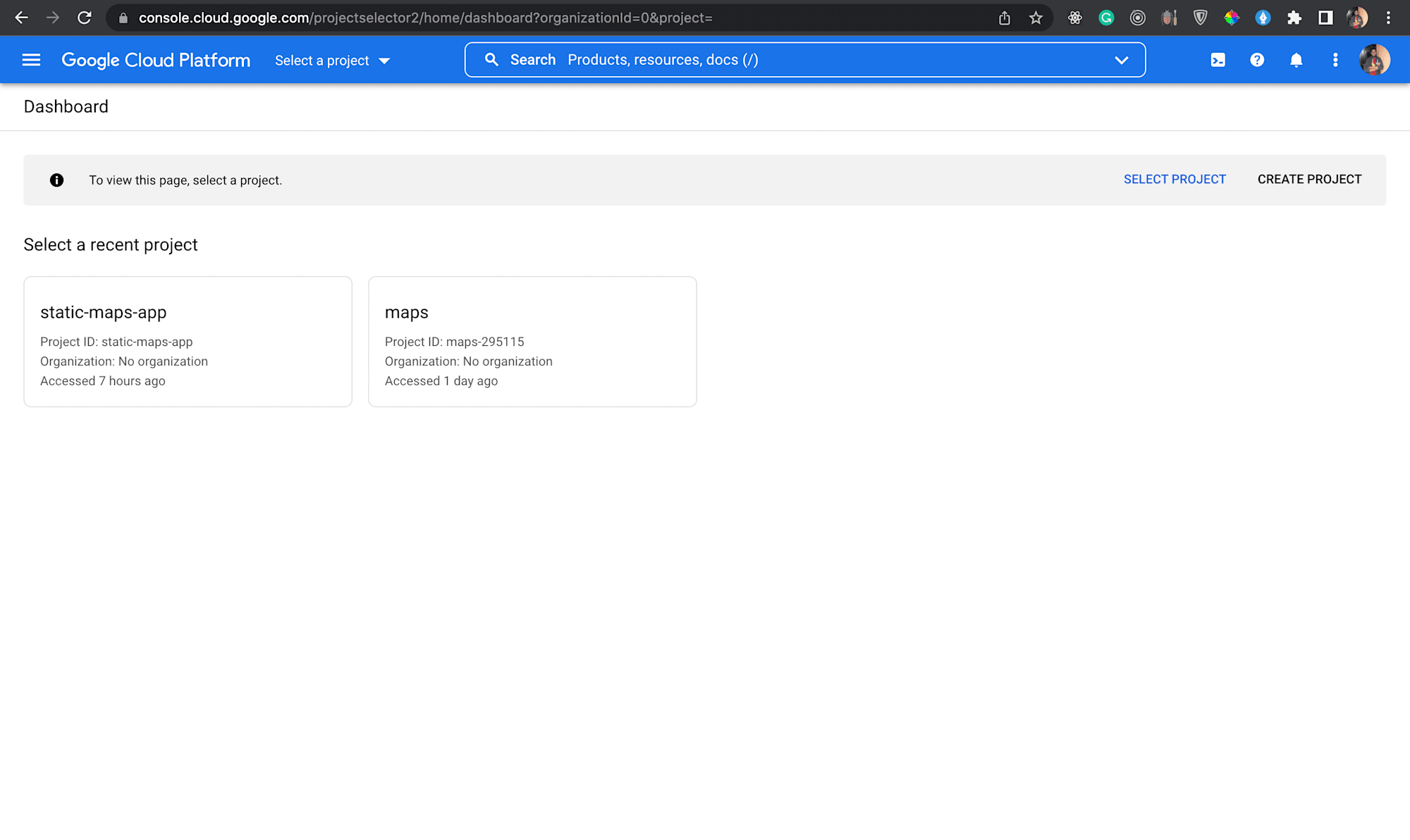Click the search magnifier icon
1410x840 pixels.
pos(491,60)
